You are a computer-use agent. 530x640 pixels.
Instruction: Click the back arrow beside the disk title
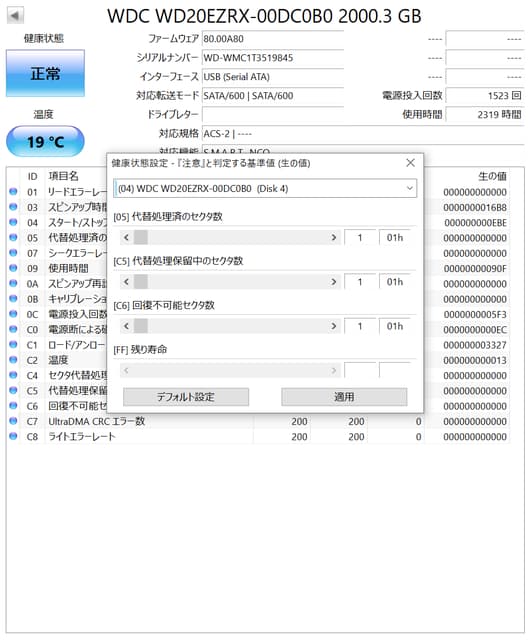click(x=16, y=16)
